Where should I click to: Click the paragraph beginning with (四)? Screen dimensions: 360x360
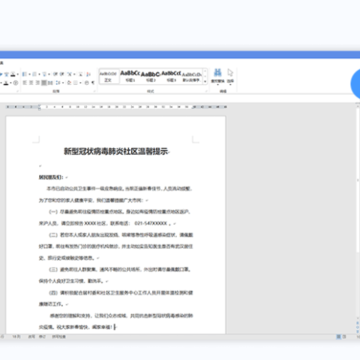coord(116,298)
